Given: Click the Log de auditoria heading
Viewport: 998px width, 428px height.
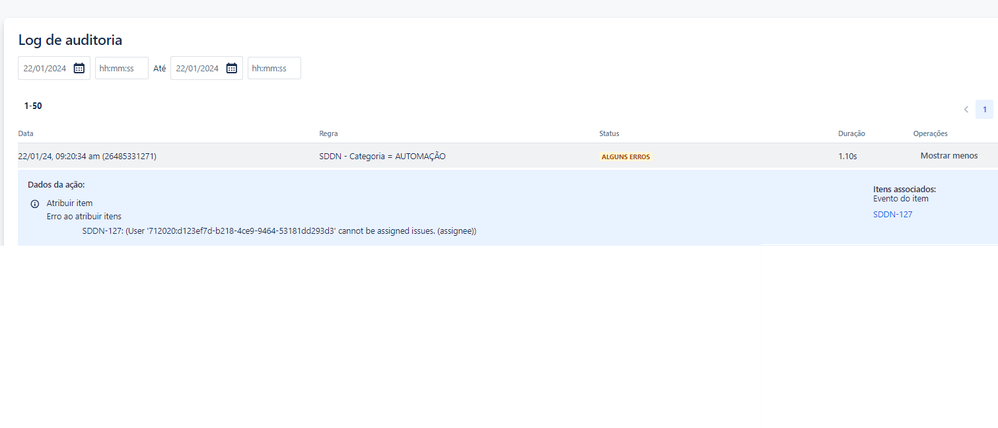Looking at the screenshot, I should coord(70,40).
